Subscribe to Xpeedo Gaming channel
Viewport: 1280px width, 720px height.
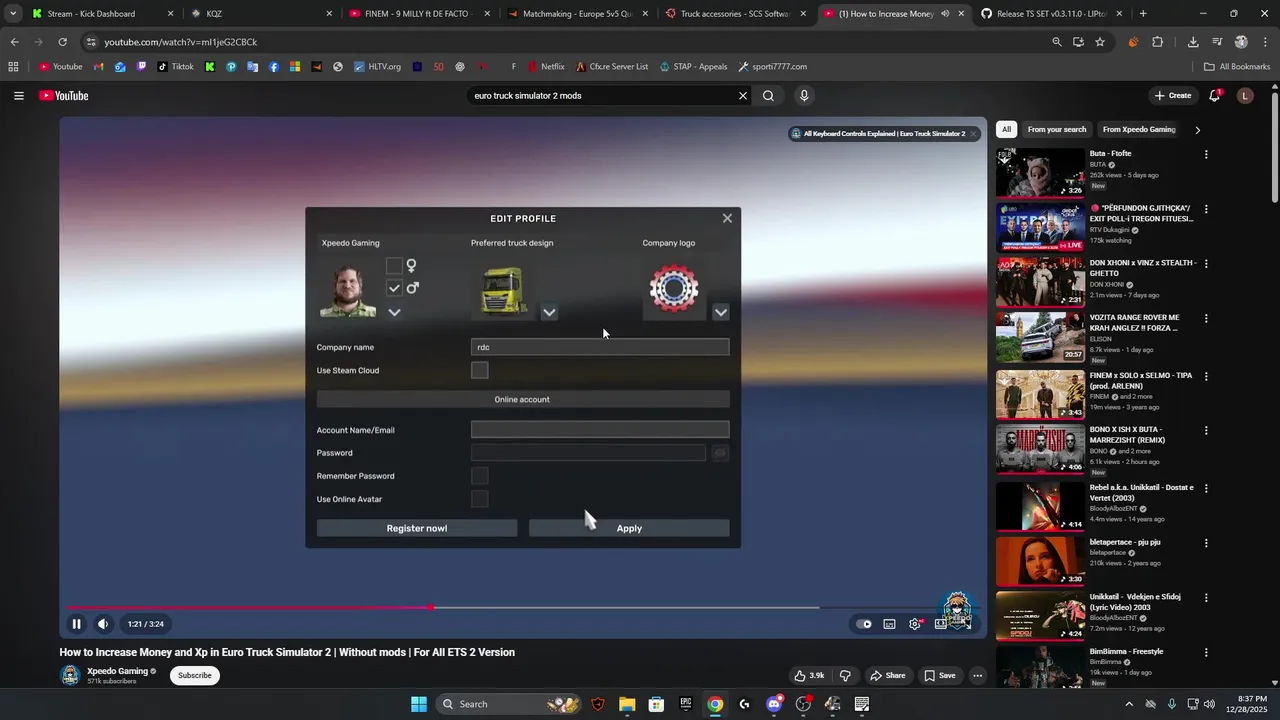pos(195,675)
